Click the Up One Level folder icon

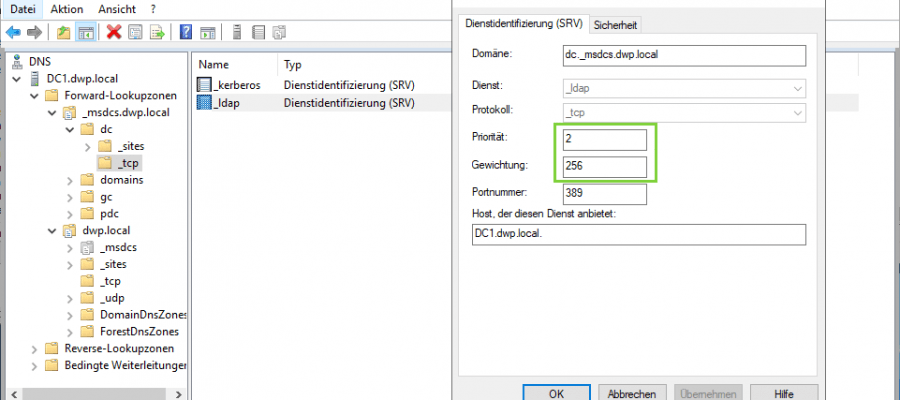(x=64, y=32)
